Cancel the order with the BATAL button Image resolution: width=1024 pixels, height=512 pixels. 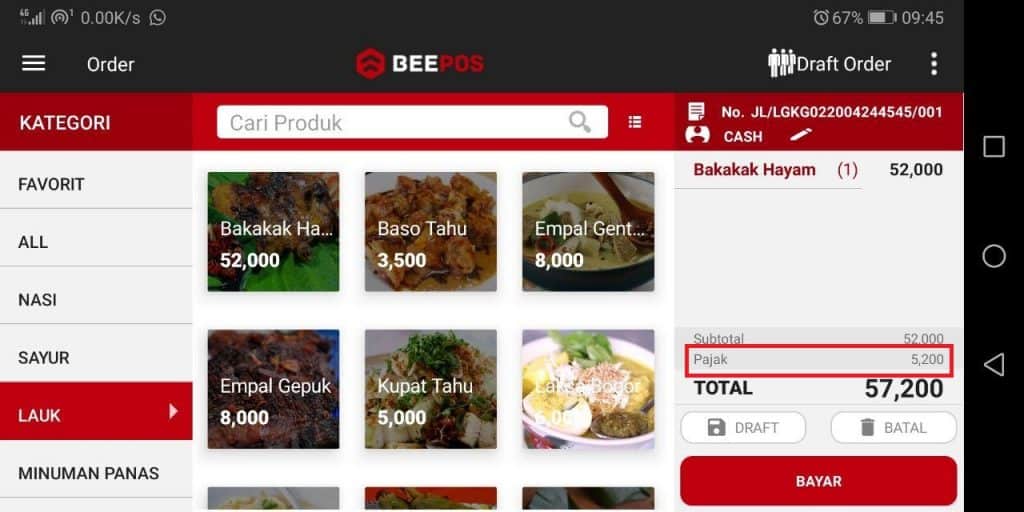[893, 428]
